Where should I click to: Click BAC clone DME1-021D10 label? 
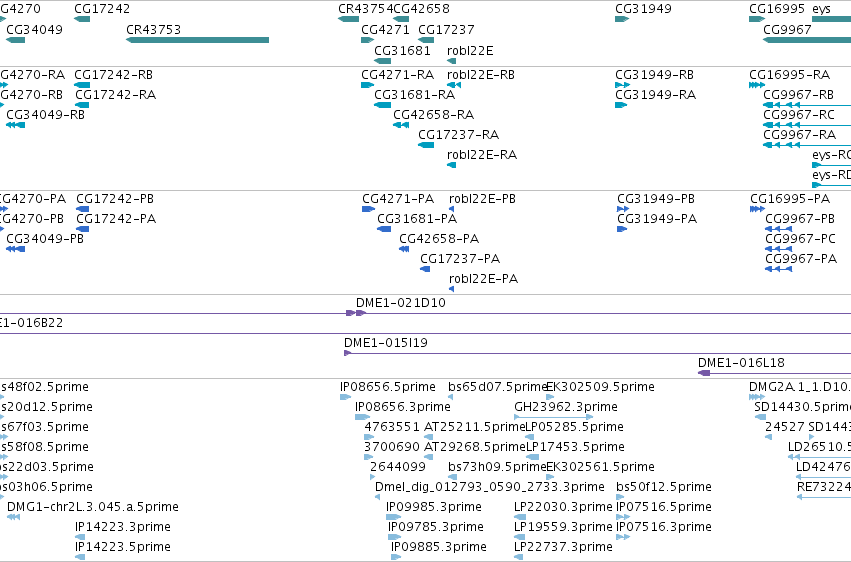pos(401,303)
